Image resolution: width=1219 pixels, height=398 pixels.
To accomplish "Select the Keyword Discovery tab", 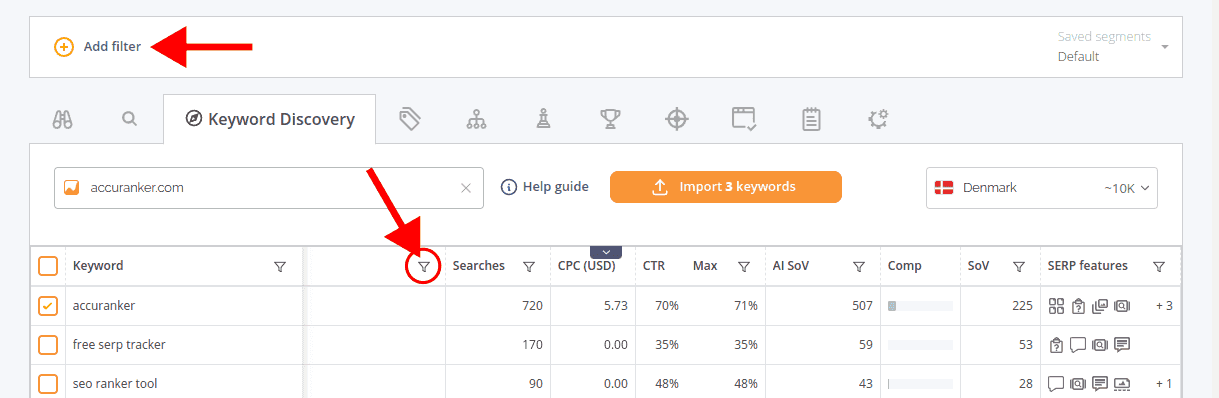I will (270, 119).
